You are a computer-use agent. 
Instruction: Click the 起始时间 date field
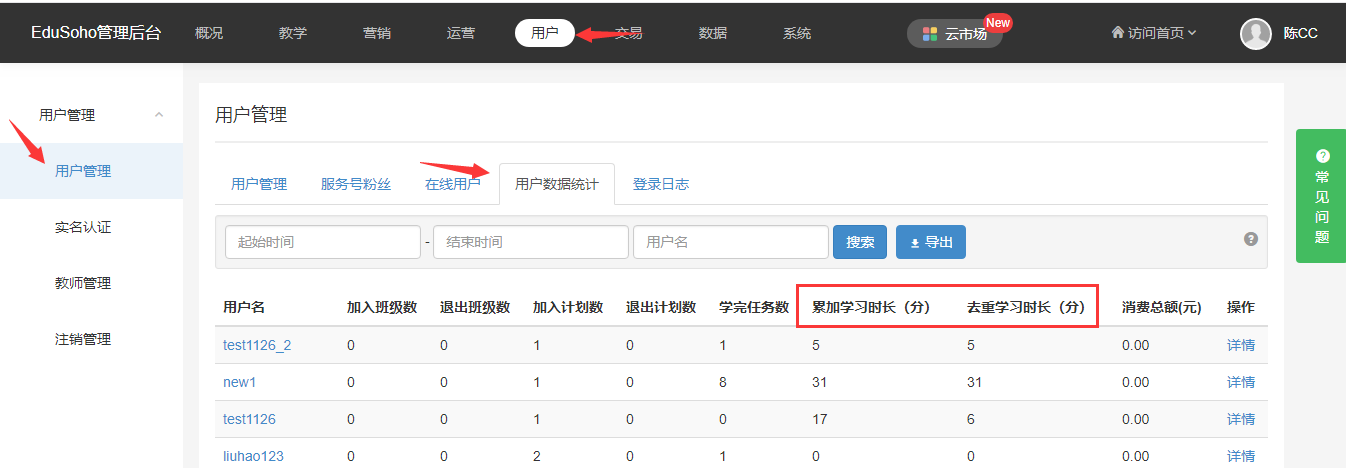click(x=323, y=242)
